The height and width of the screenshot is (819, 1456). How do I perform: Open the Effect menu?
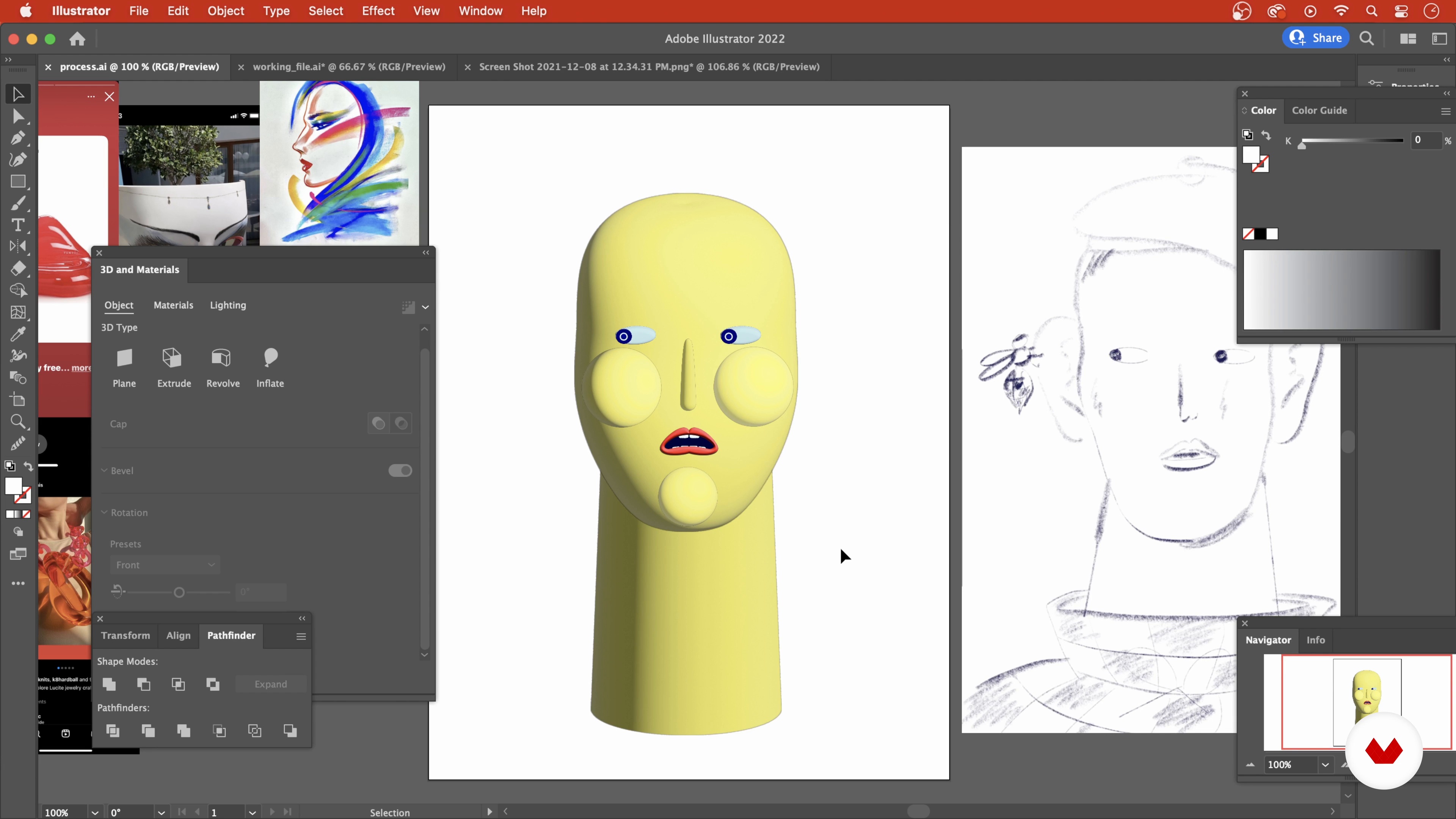click(378, 11)
